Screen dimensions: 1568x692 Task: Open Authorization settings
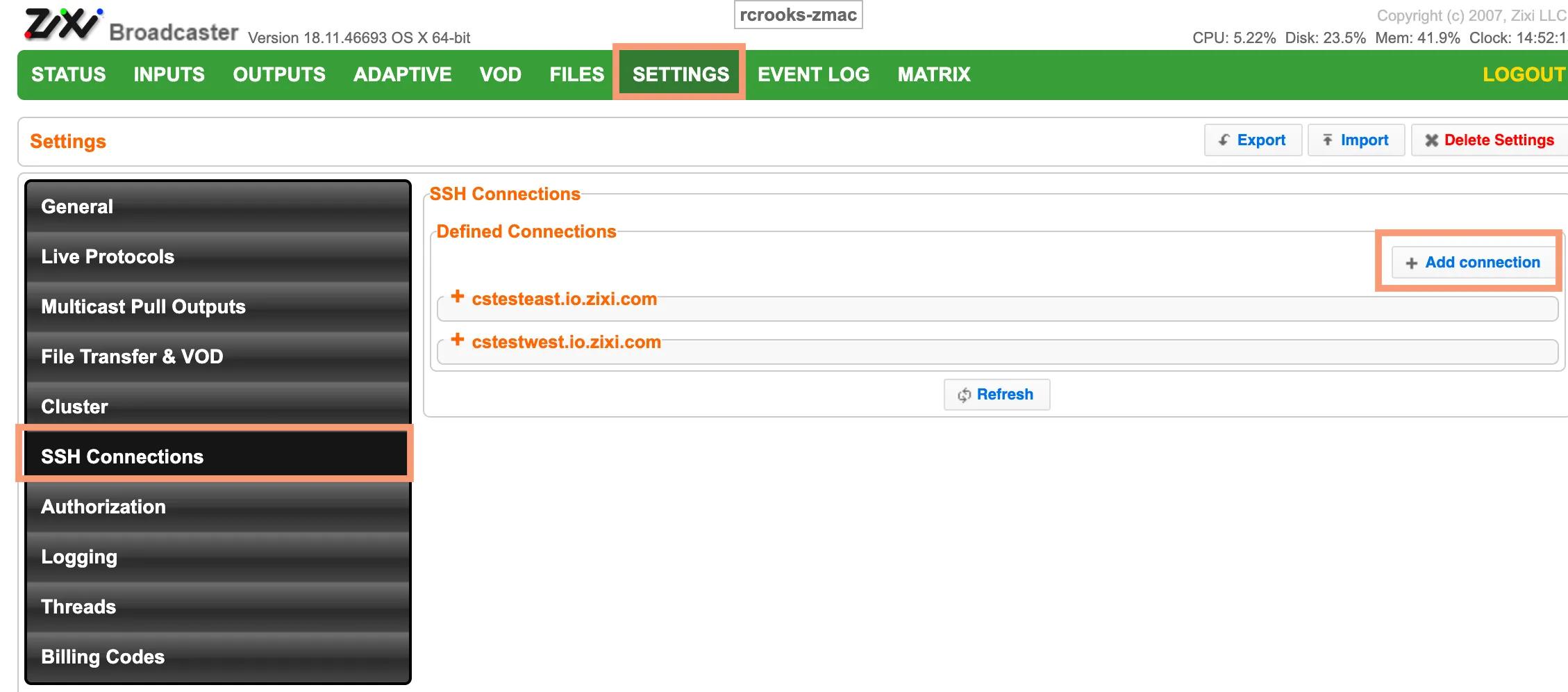[218, 507]
